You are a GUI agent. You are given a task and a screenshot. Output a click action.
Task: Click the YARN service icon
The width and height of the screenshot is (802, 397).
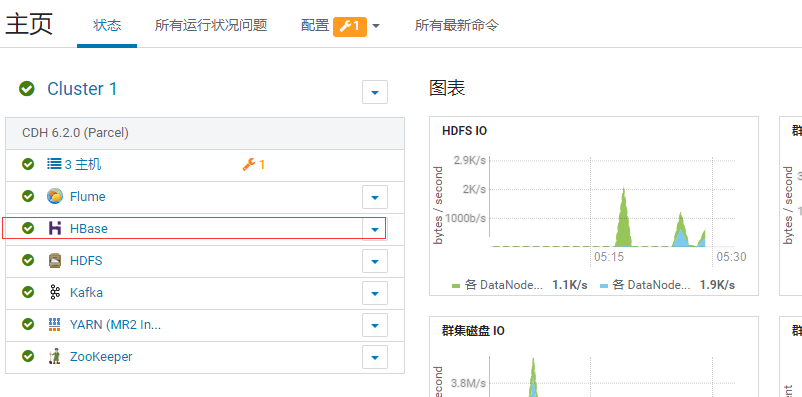(55, 324)
